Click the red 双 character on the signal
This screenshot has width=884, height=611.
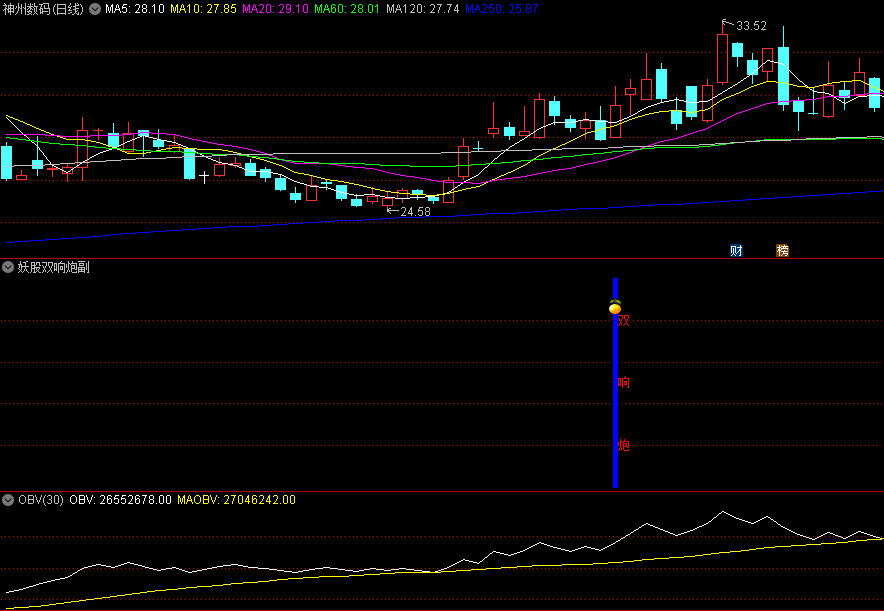coord(624,321)
